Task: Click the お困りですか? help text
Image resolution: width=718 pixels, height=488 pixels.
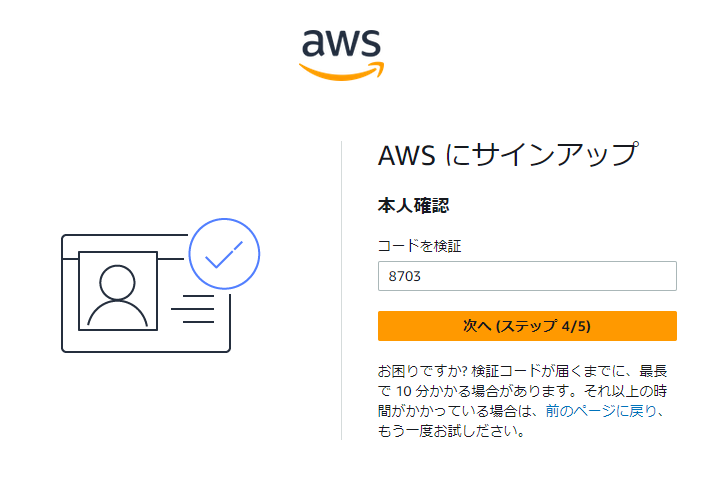Action: (x=422, y=371)
